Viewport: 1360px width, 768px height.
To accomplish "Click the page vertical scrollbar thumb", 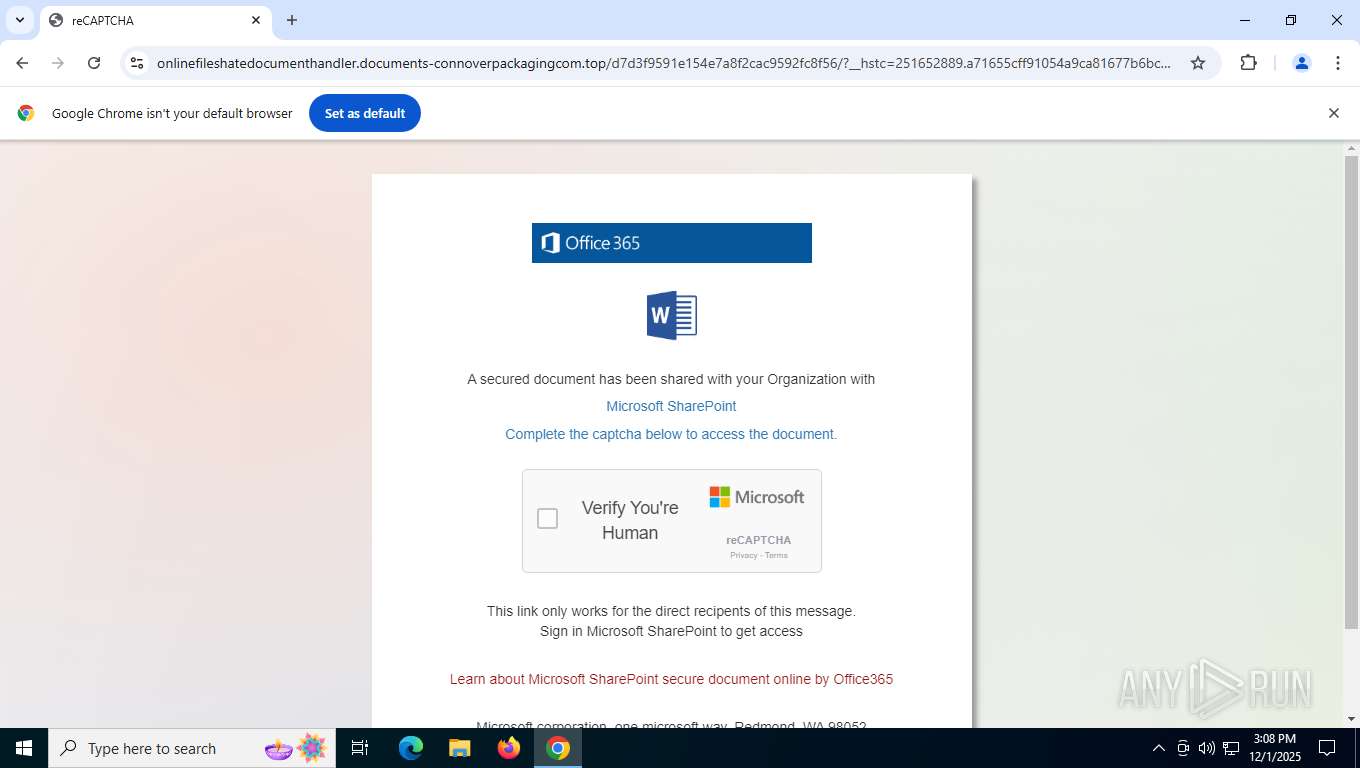I will pyautogui.click(x=1351, y=392).
